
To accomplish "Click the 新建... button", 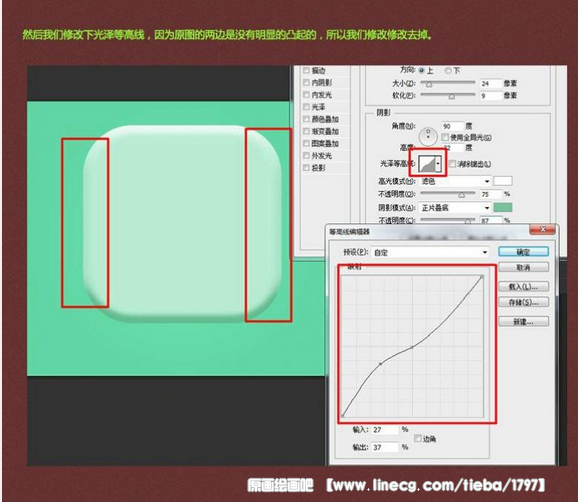I will tap(523, 322).
